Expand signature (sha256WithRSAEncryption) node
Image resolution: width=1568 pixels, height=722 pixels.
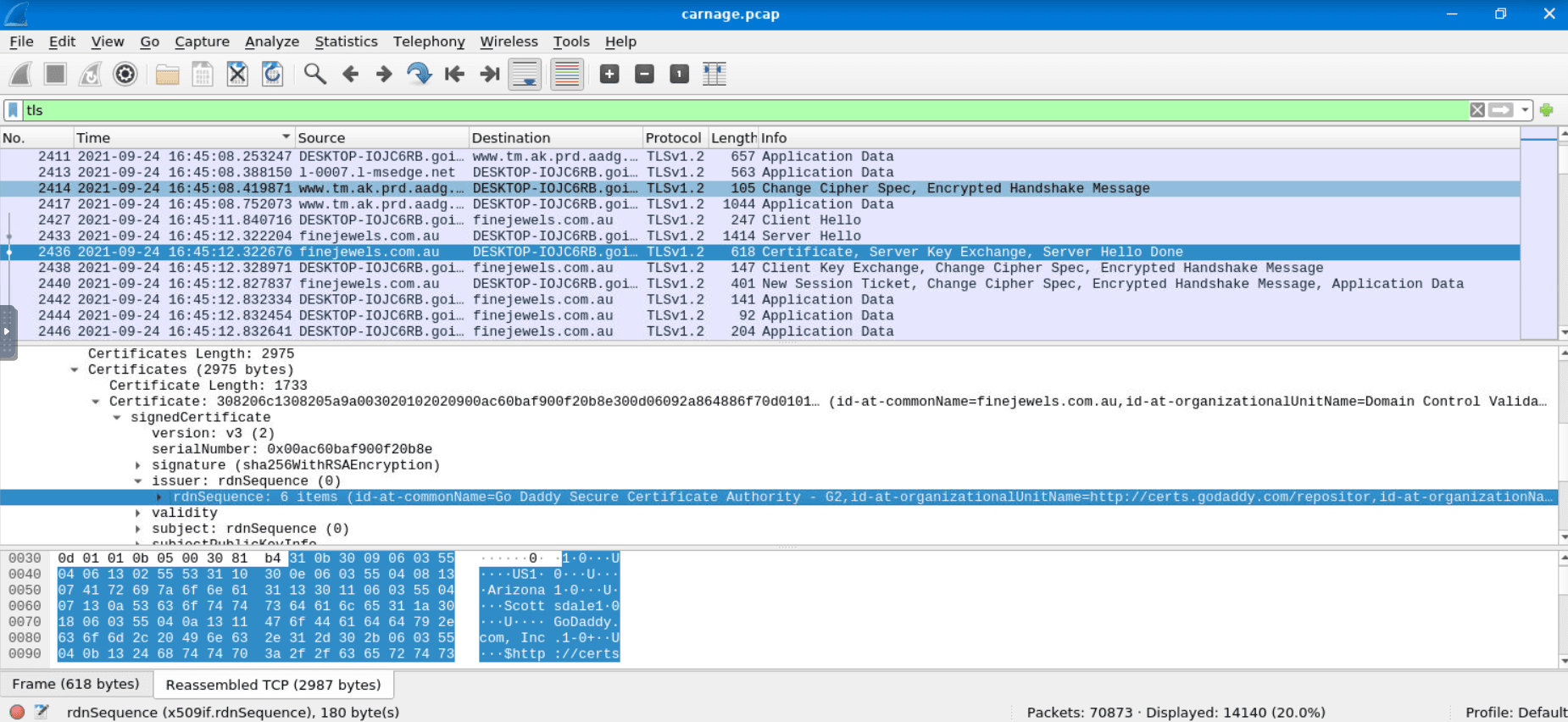pyautogui.click(x=138, y=465)
